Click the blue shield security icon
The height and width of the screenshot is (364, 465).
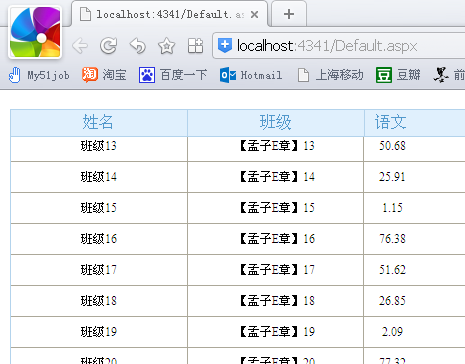coord(225,45)
